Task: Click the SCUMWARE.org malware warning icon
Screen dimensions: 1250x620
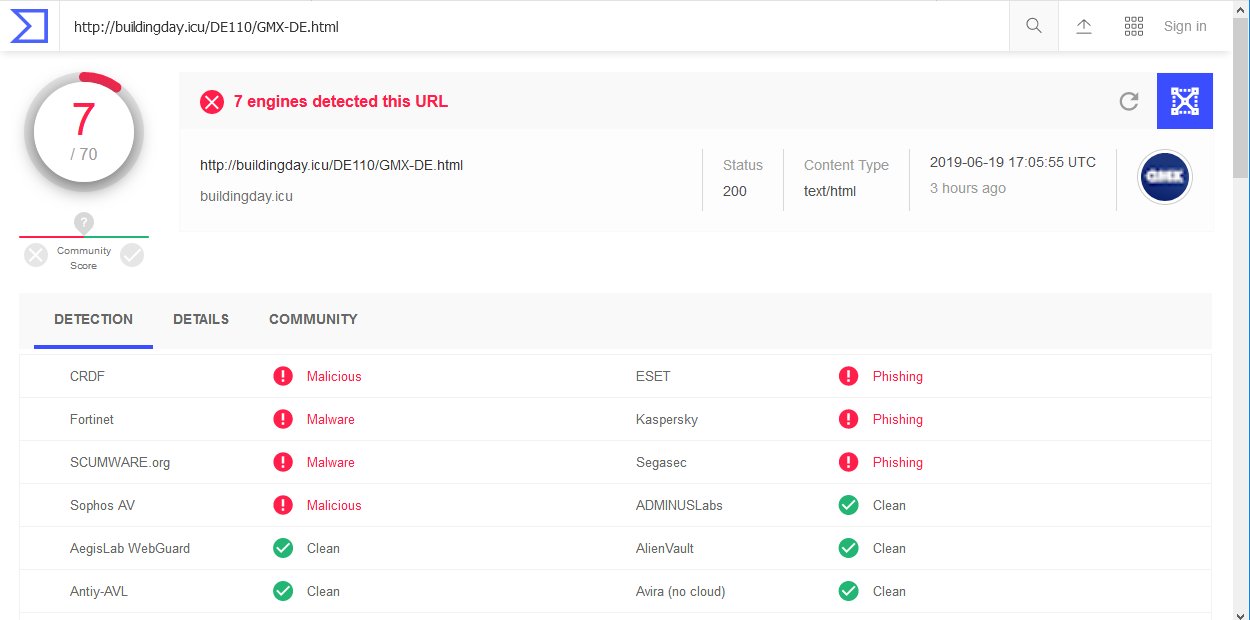Action: pos(283,462)
